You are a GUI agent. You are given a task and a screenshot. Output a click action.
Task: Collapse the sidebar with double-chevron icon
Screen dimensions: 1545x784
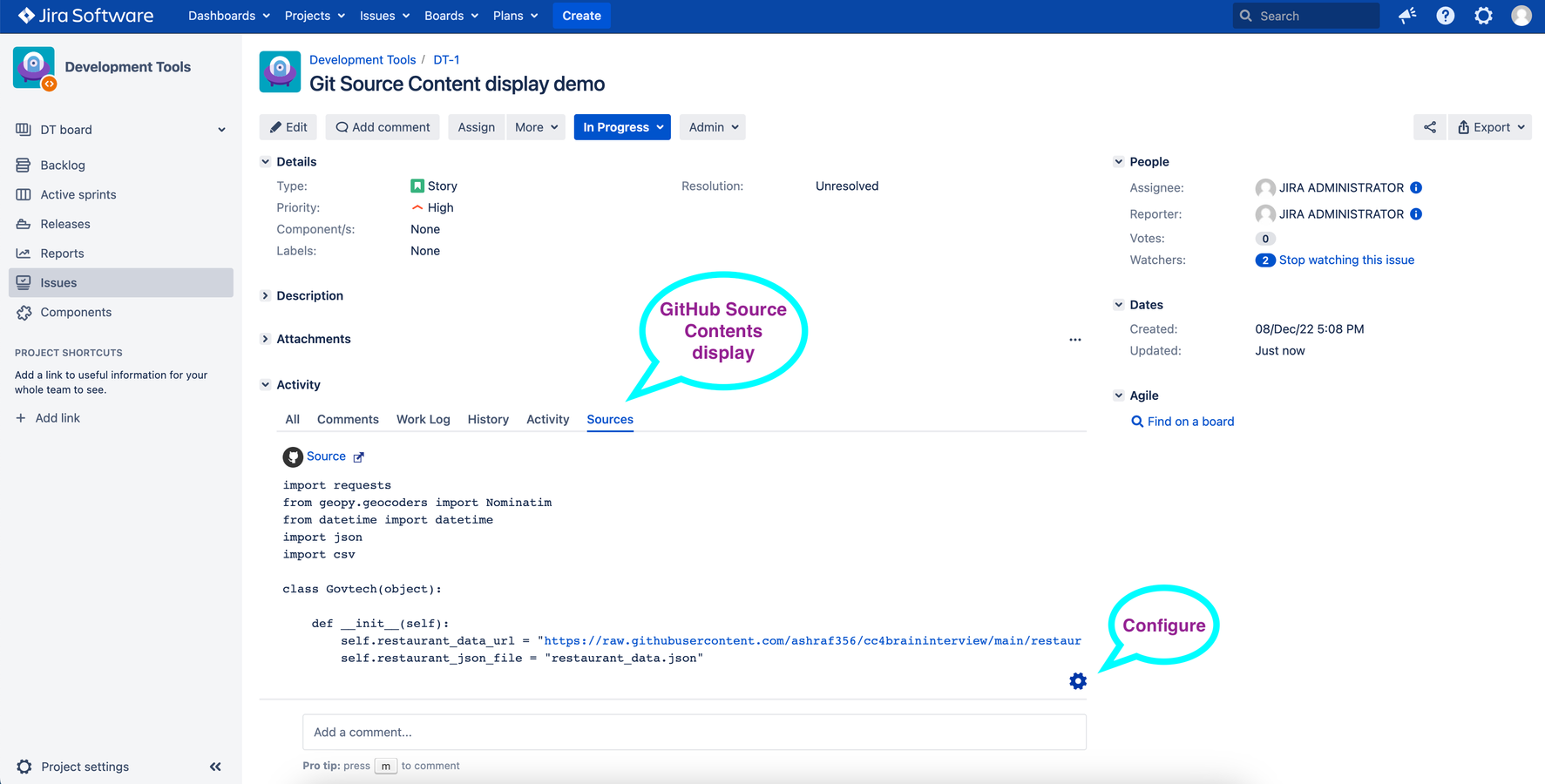215,767
